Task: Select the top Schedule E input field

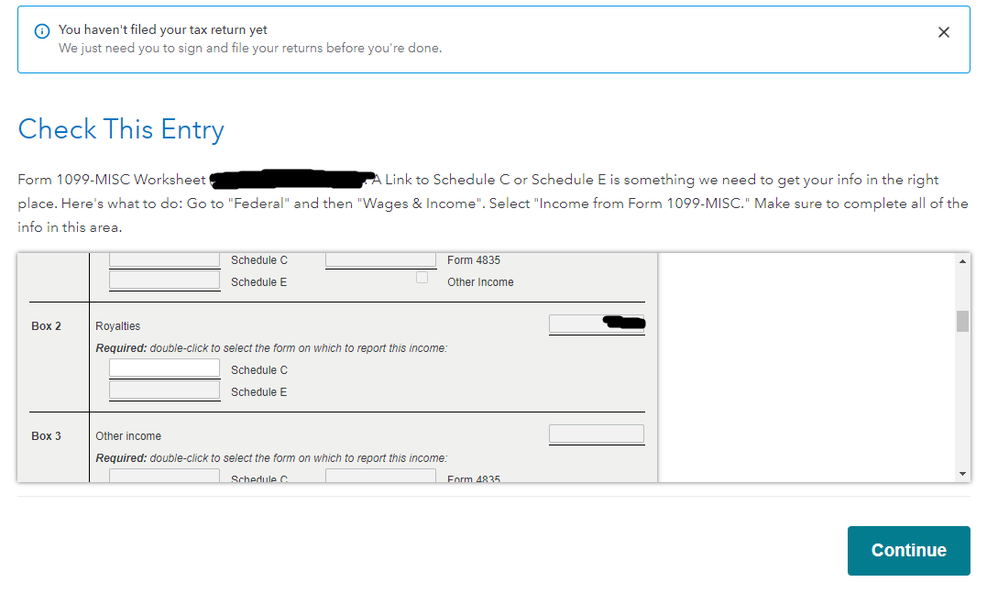Action: [164, 280]
